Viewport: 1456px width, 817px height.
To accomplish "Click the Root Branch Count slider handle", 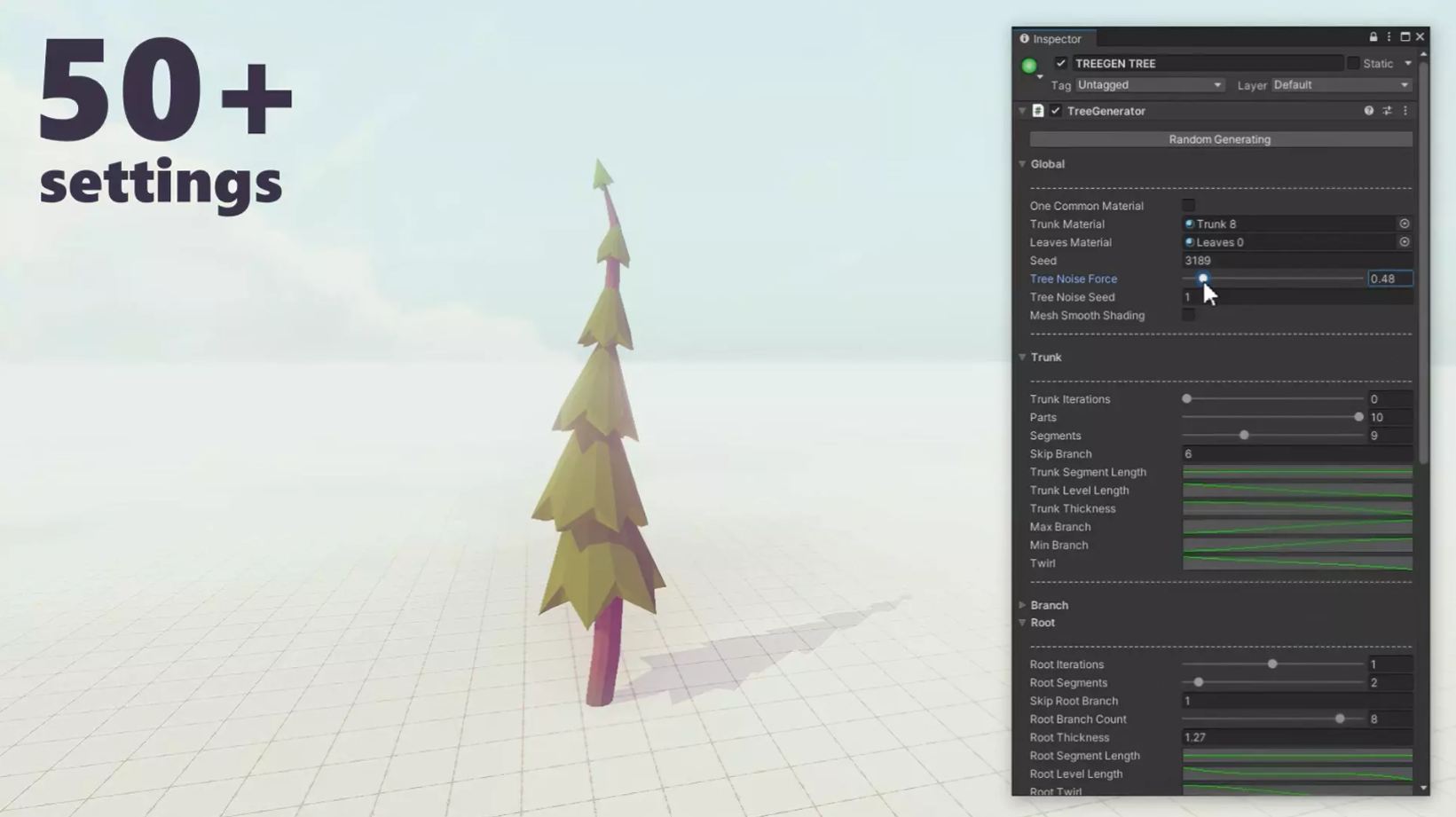I will (1340, 719).
